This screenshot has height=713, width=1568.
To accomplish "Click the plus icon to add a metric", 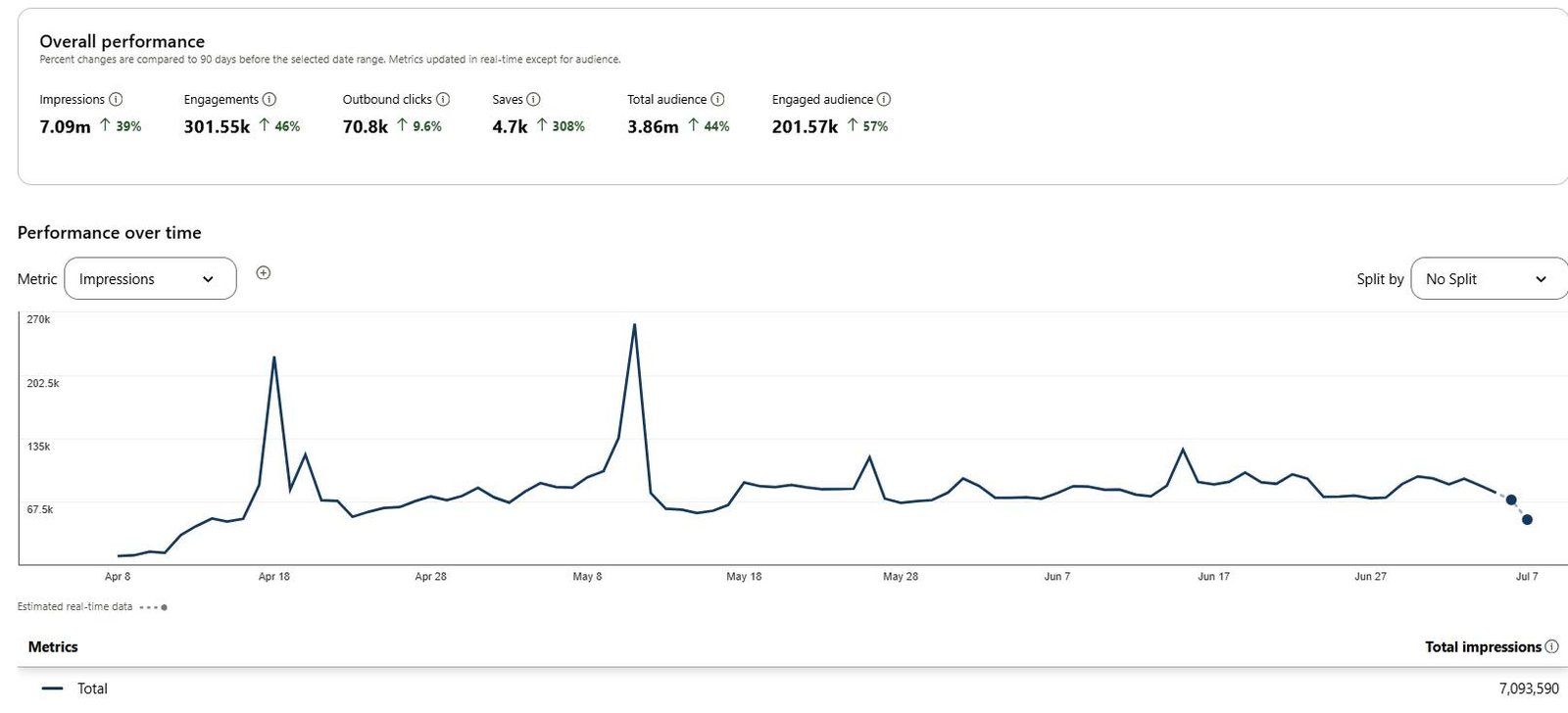I will pos(263,273).
